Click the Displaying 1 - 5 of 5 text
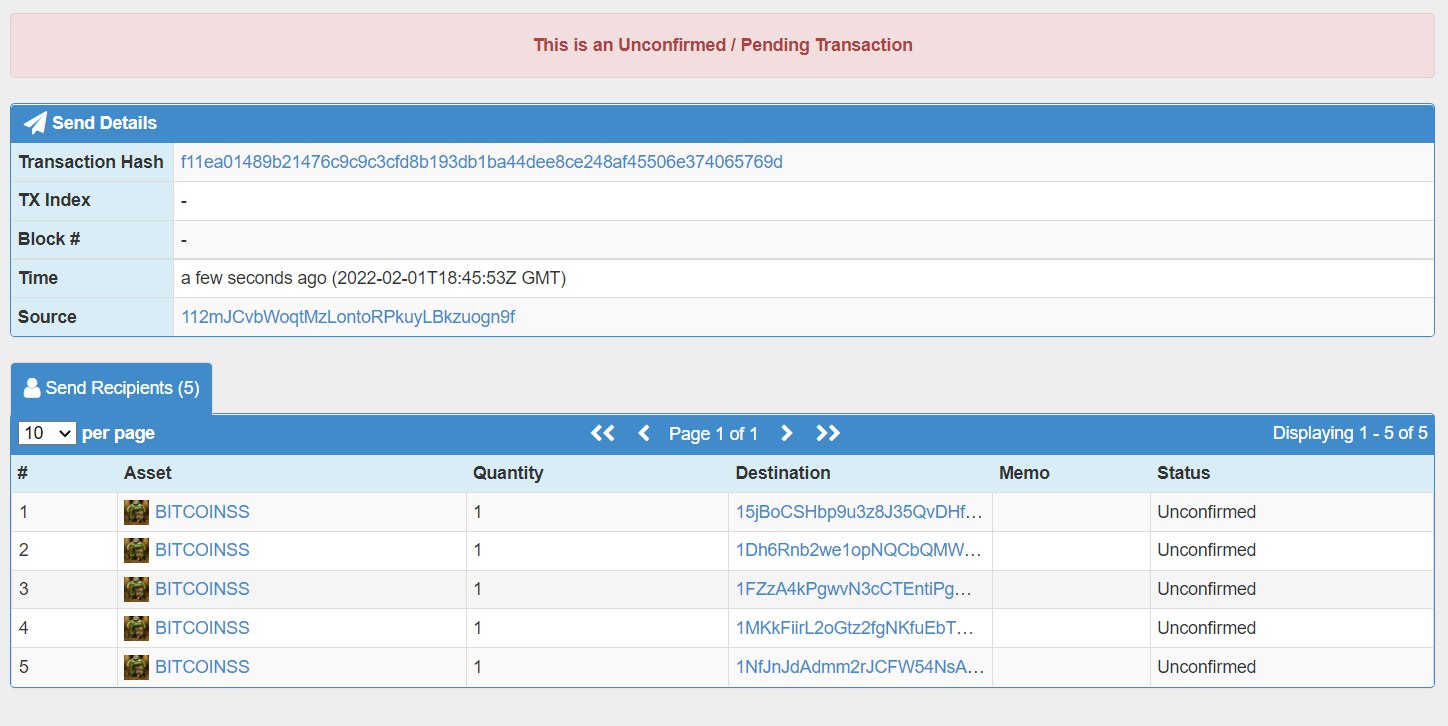The width and height of the screenshot is (1448, 726). [x=1350, y=433]
